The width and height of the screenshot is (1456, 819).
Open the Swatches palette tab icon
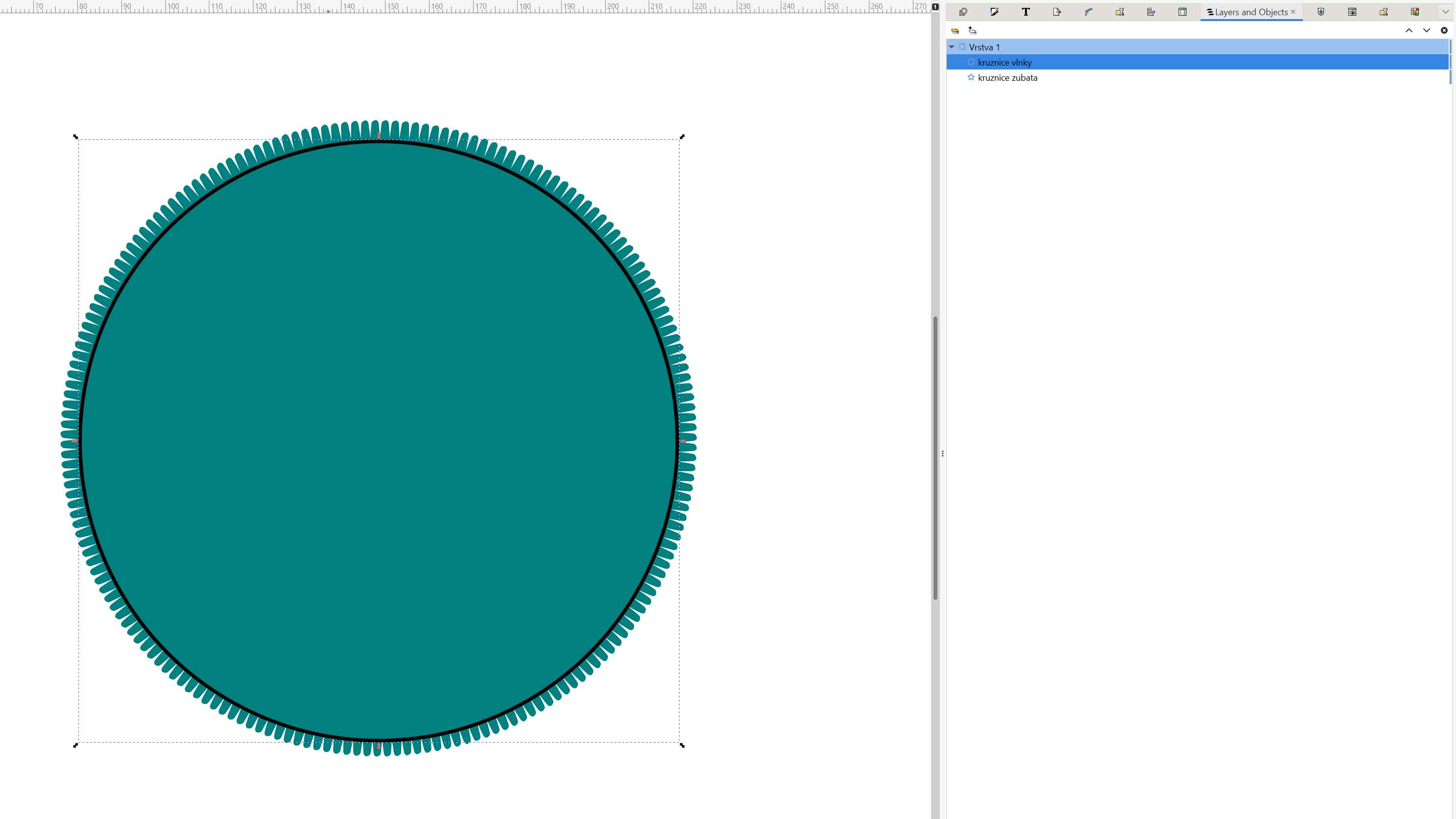point(1414,12)
